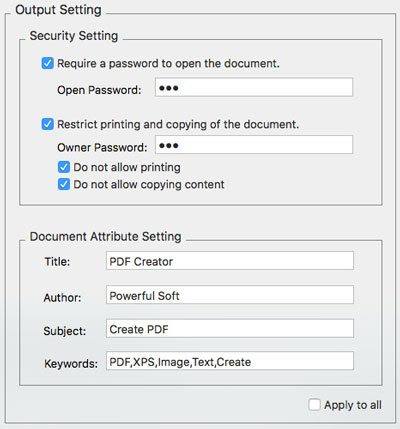Disable the Do not allow printing option
This screenshot has height=429, width=400.
tap(64, 167)
